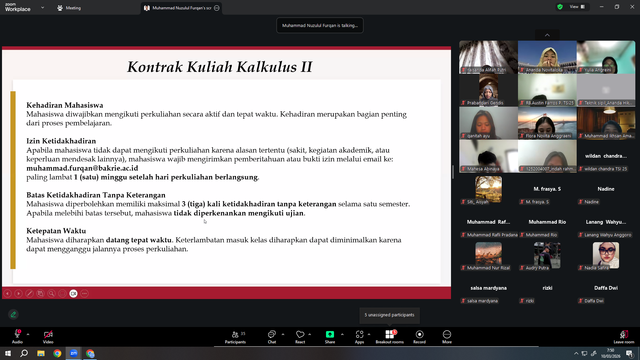Start recording with the Record icon
The image size is (640, 360).
pos(419,334)
